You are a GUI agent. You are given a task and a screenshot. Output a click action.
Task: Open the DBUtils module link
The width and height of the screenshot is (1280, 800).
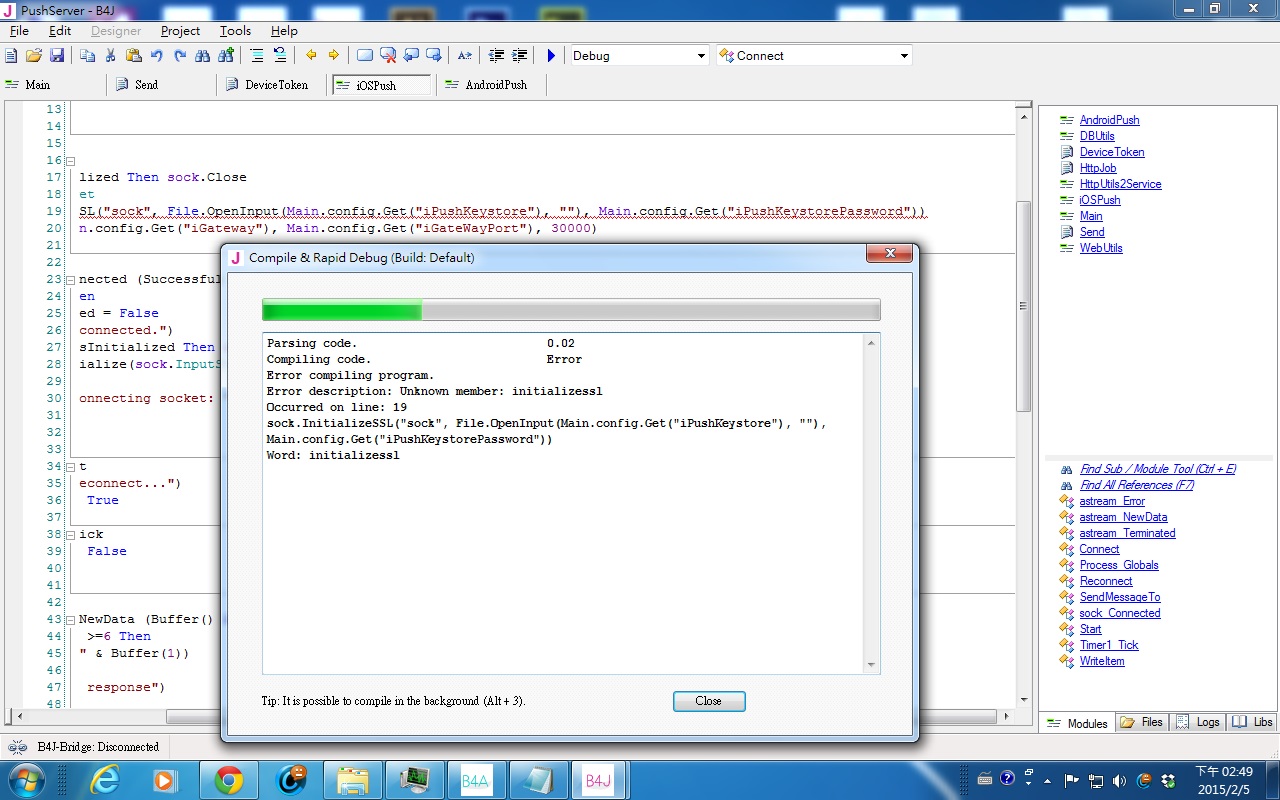point(1097,136)
